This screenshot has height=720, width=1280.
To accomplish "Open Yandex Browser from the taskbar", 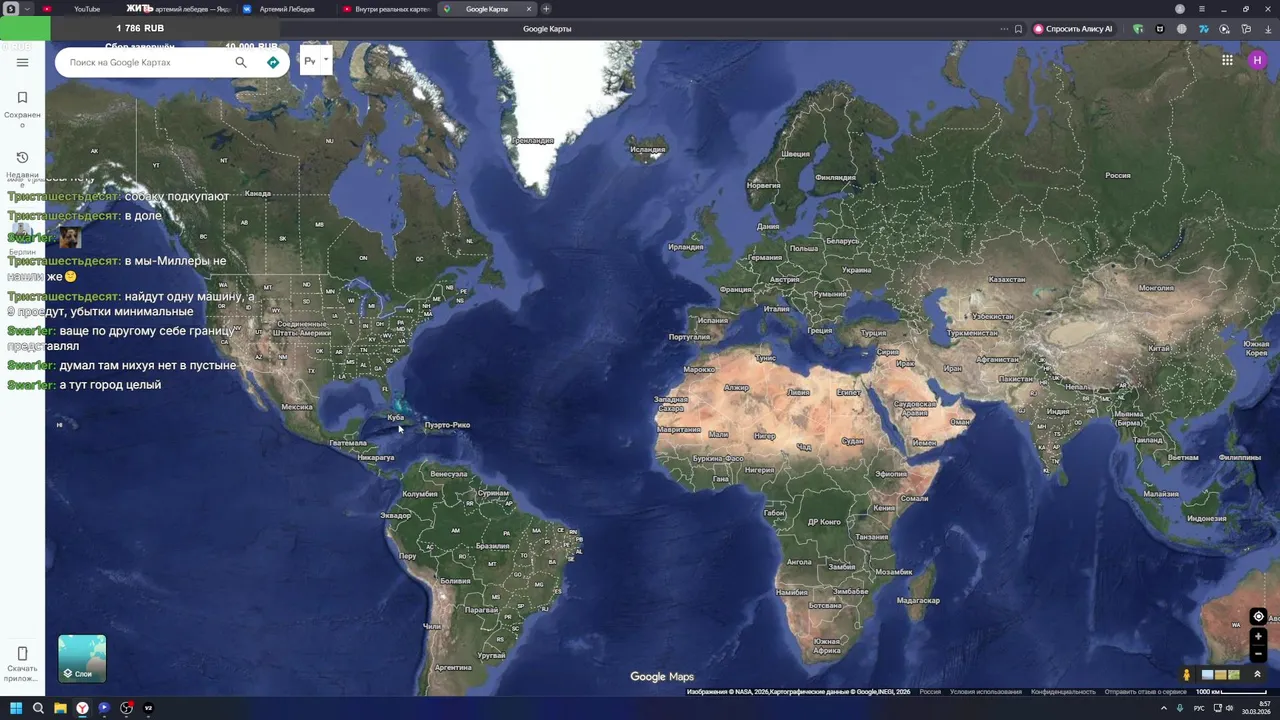I will (x=82, y=708).
